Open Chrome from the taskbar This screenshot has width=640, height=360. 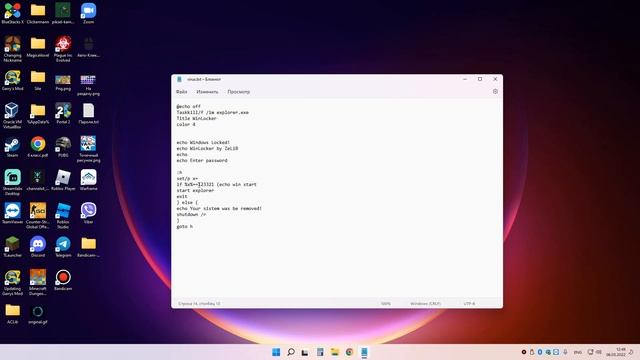coord(349,352)
